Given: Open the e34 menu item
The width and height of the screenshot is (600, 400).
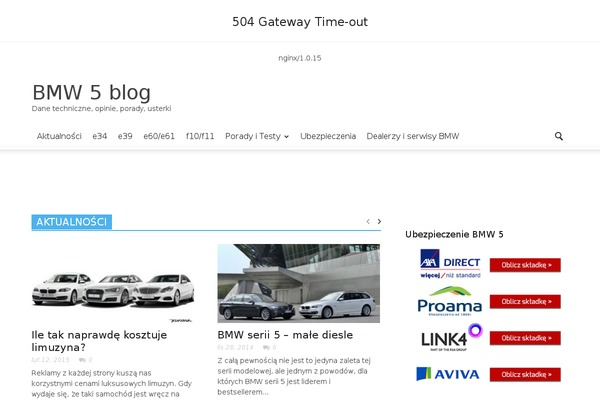Looking at the screenshot, I should click(99, 136).
